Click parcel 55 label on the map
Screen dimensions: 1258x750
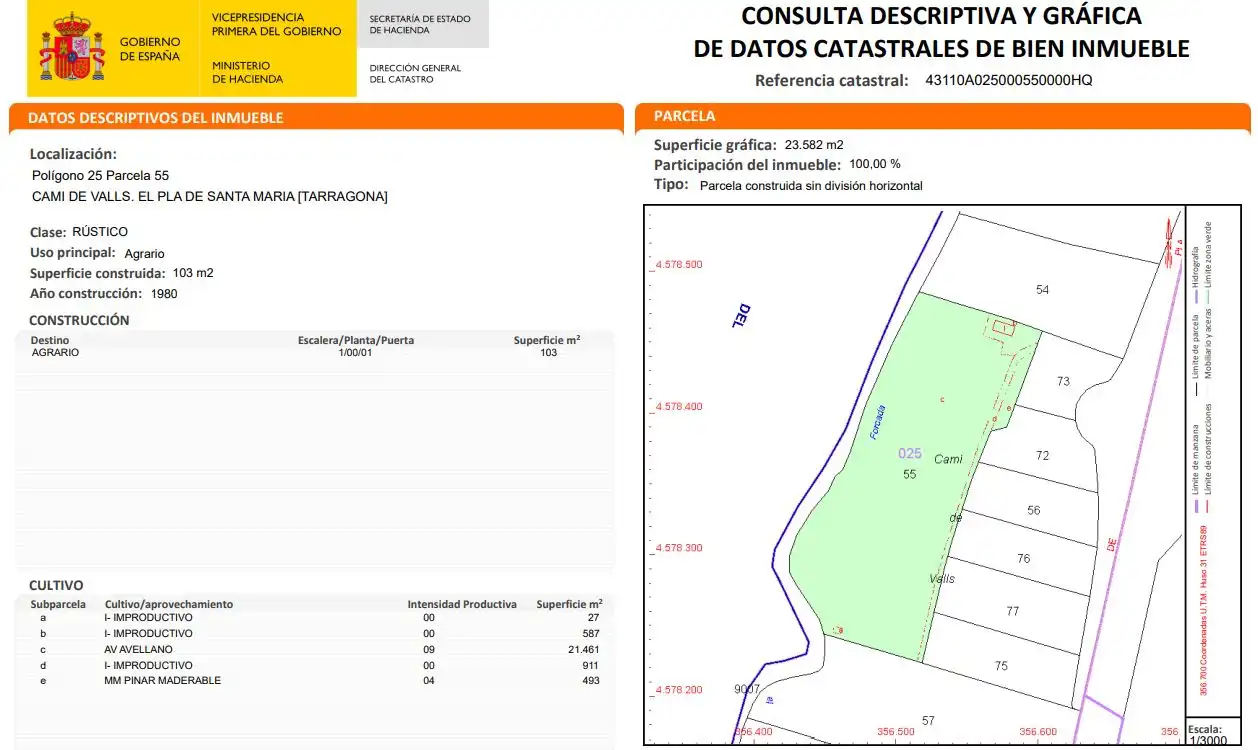tap(909, 474)
